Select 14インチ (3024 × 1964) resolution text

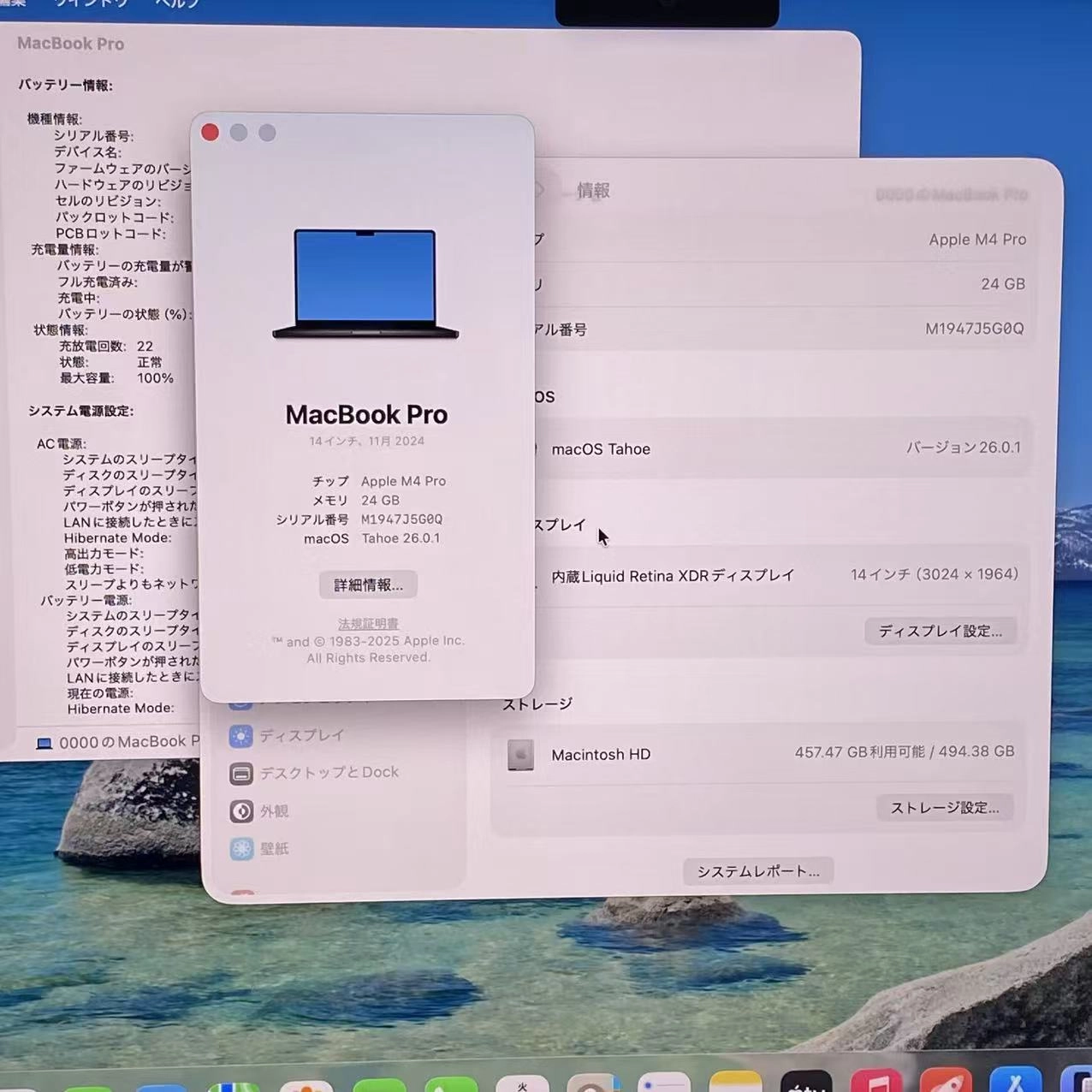pos(935,574)
